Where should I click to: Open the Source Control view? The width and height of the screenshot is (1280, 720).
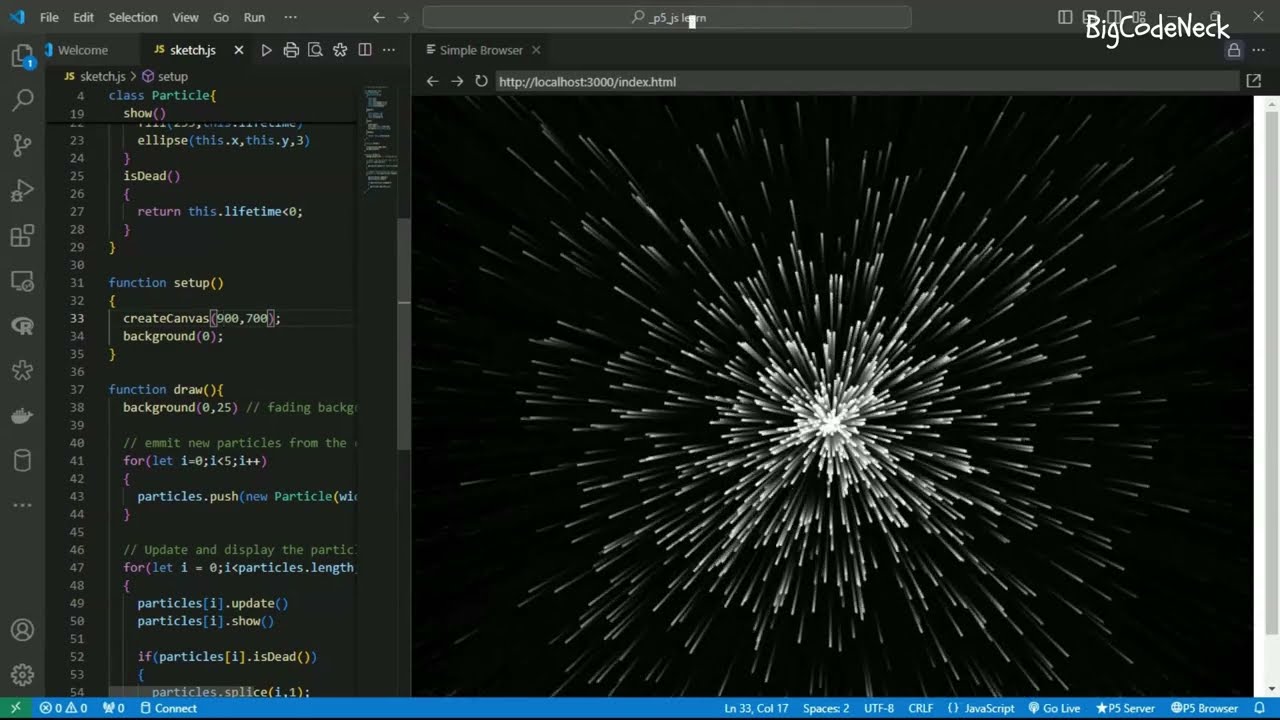coord(22,146)
